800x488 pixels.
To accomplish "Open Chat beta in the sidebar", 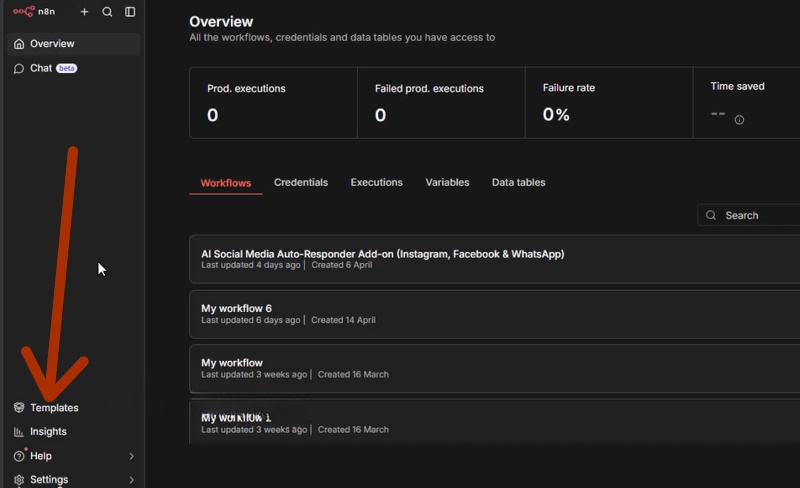I will 41,68.
